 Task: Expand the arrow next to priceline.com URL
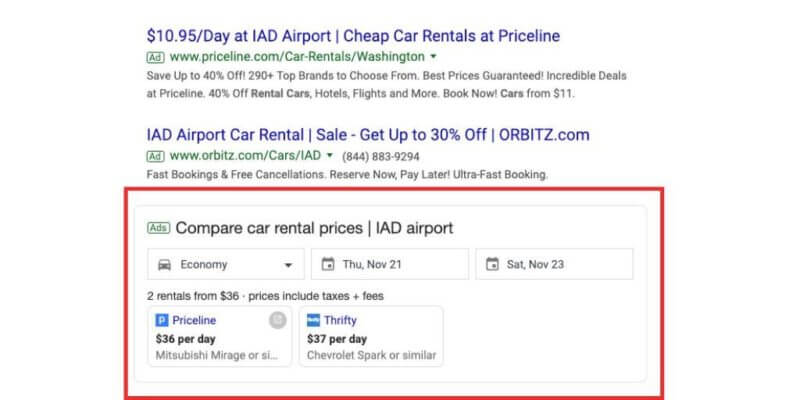pyautogui.click(x=433, y=57)
